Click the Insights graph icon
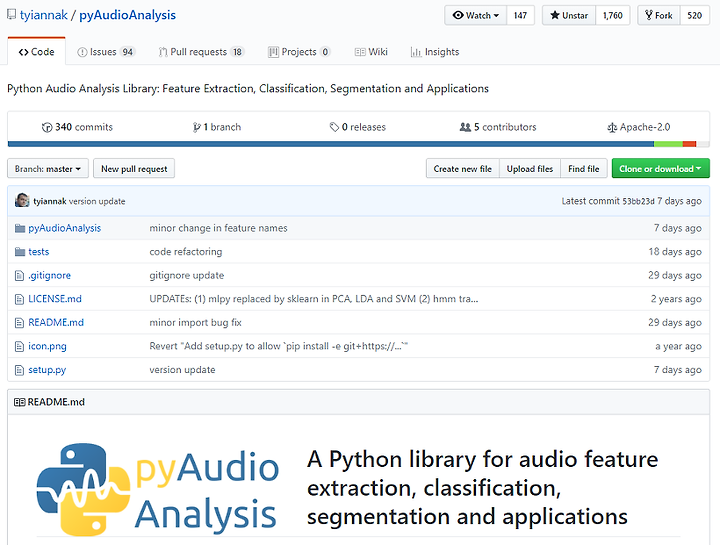Image resolution: width=720 pixels, height=545 pixels. click(x=416, y=52)
